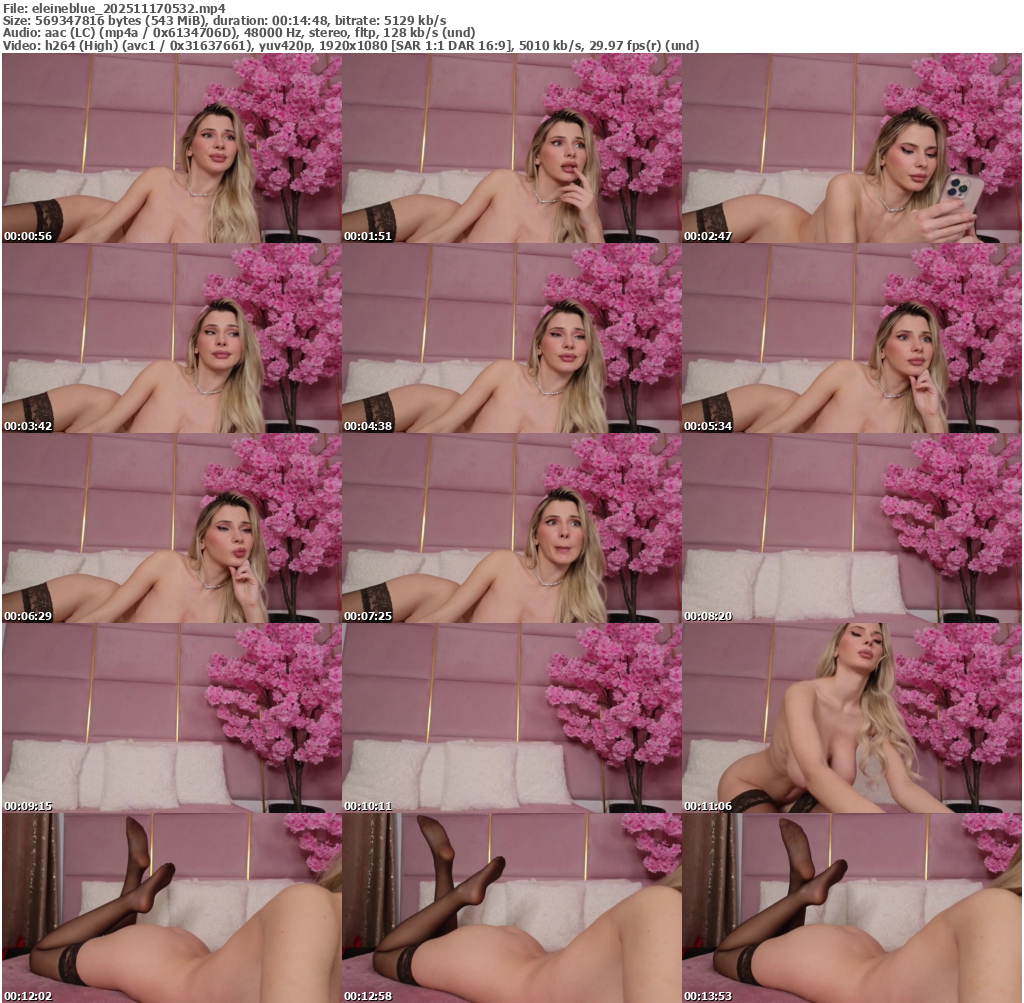The height and width of the screenshot is (1003, 1024).
Task: Choose the frame labeled 00:03:42
Action: [172, 338]
